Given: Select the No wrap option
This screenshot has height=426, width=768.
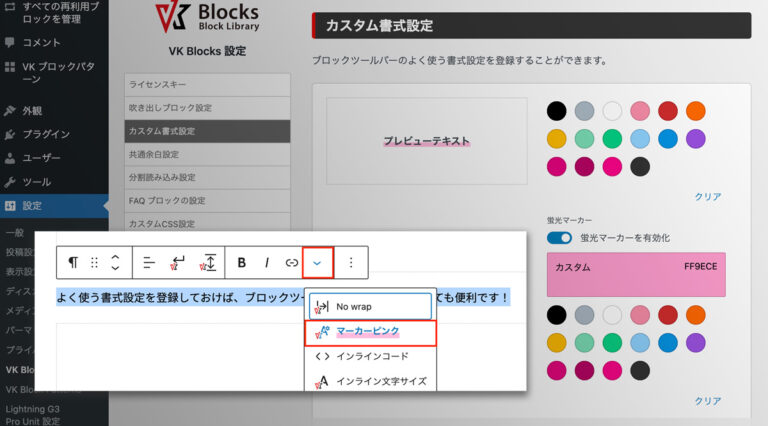Looking at the screenshot, I should 369,306.
